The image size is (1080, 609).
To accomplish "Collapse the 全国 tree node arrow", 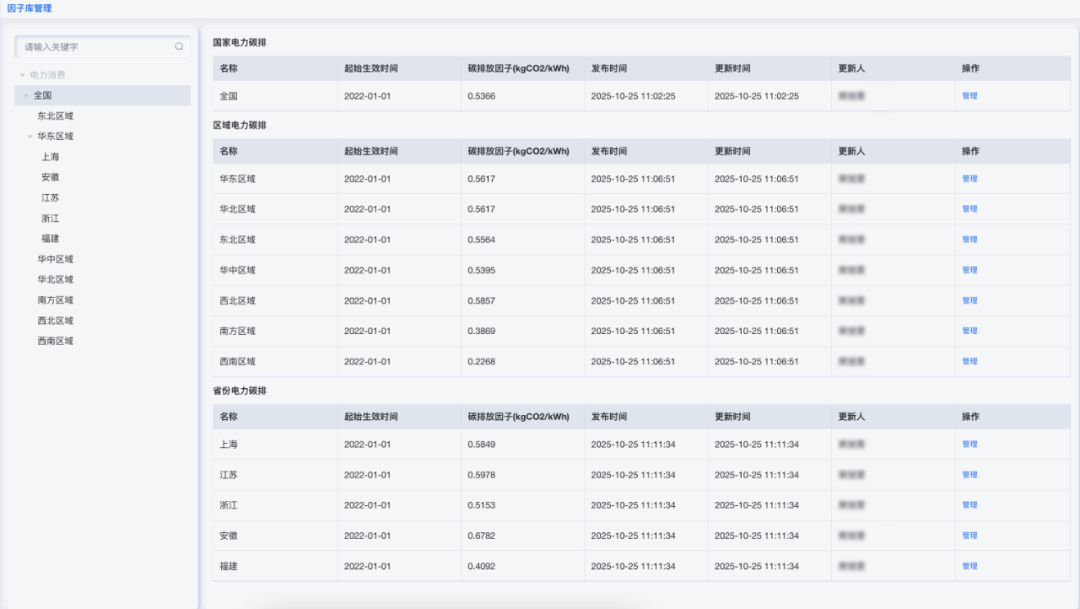I will point(26,96).
